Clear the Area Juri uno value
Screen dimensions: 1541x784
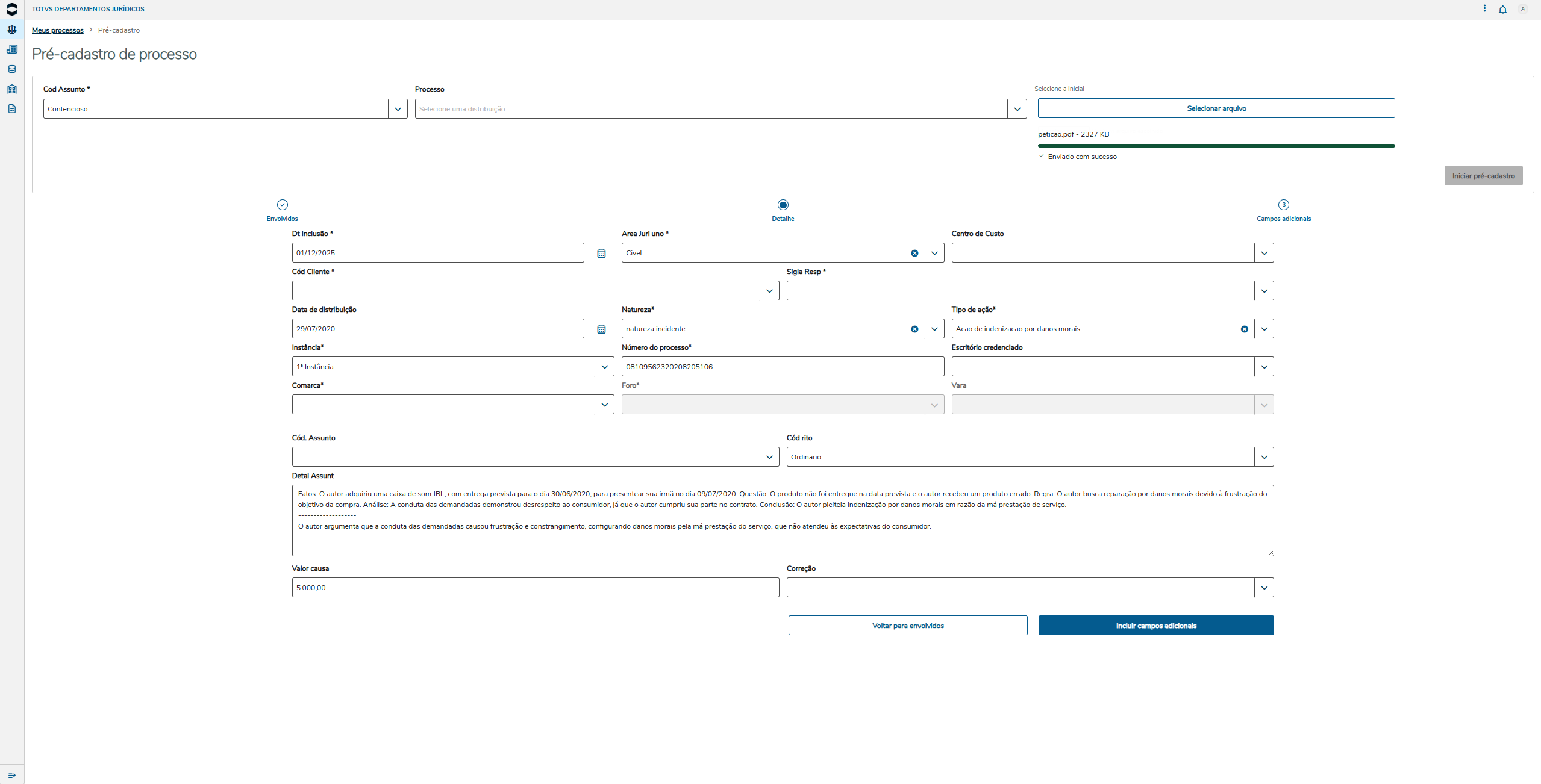coord(914,253)
